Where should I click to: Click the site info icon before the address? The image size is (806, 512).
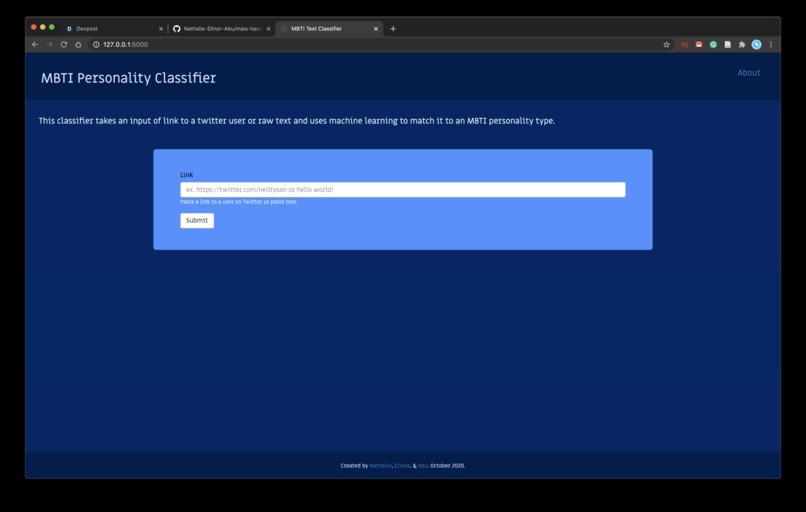(x=96, y=45)
